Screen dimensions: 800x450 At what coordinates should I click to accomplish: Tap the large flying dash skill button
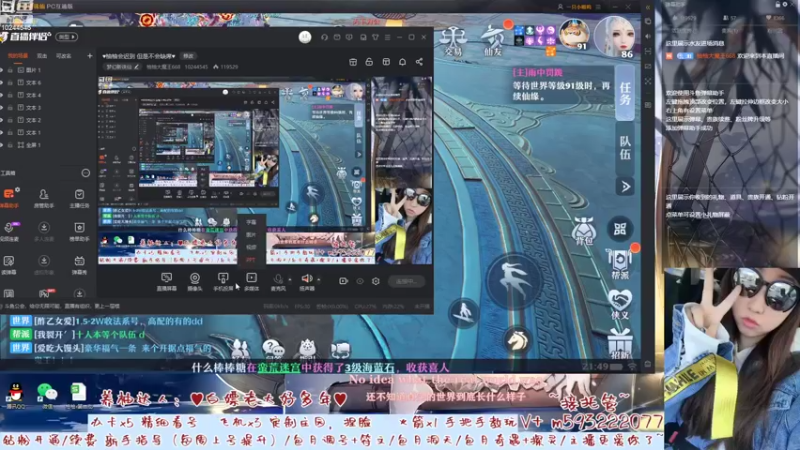[513, 280]
